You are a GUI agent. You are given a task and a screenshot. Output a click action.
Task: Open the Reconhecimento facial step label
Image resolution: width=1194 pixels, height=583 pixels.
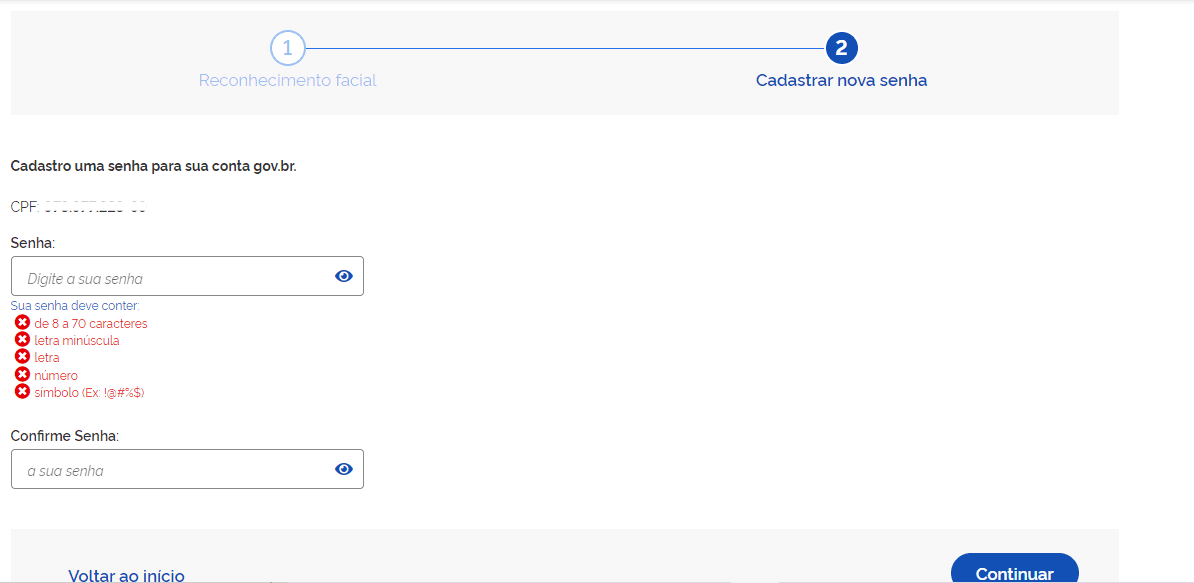[x=287, y=80]
